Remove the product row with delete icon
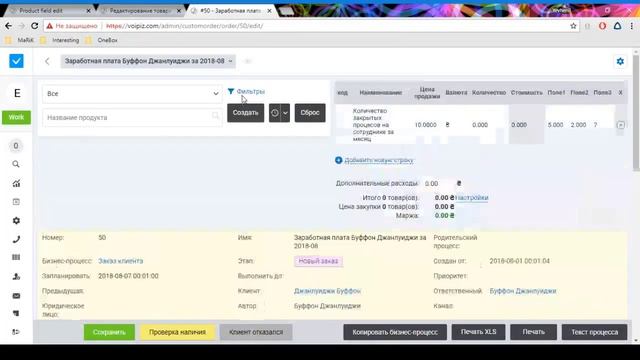This screenshot has width=640, height=360. (620, 125)
